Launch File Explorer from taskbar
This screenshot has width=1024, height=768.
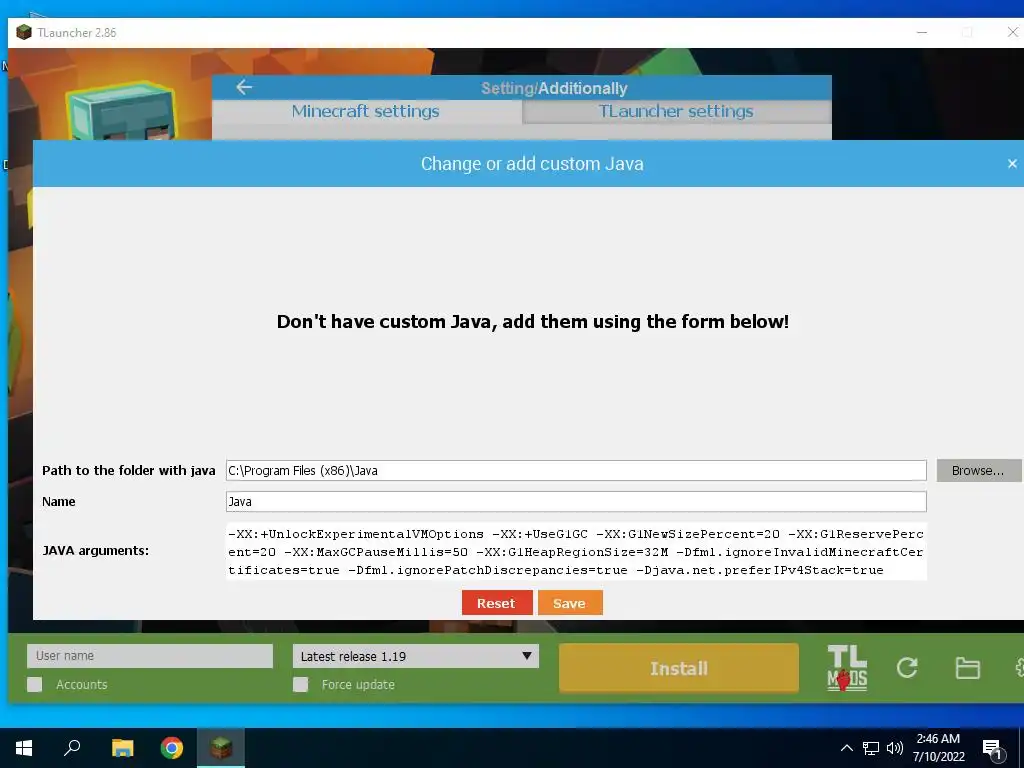122,748
